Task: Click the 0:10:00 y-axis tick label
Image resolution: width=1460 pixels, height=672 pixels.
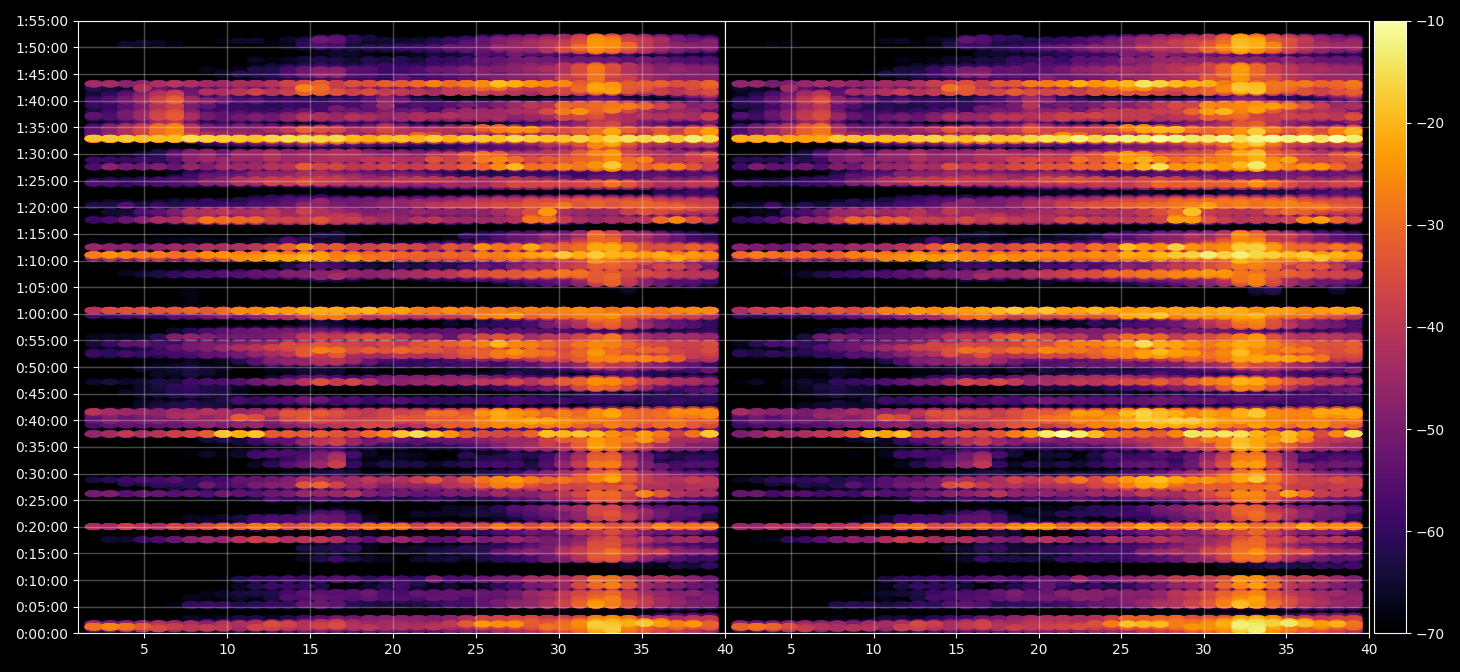Action: [42, 581]
